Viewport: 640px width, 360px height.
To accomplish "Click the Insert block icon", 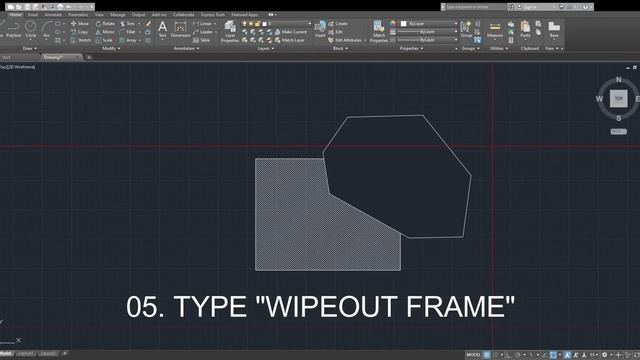I will tap(320, 29).
